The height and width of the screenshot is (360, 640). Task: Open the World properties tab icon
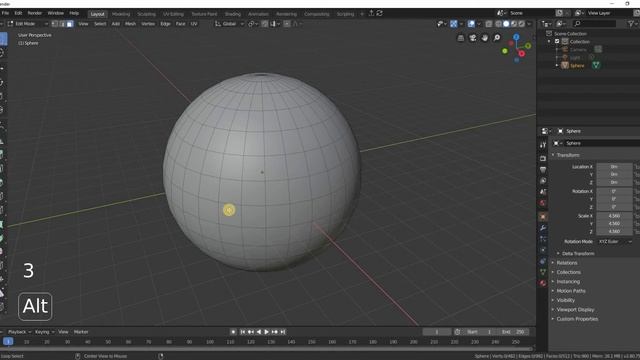coord(543,203)
